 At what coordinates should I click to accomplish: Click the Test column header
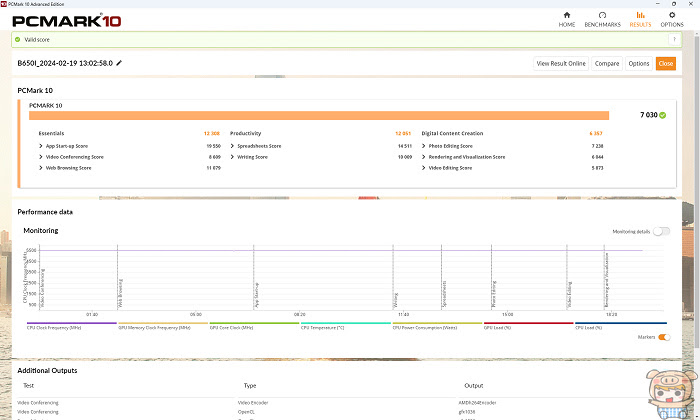pyautogui.click(x=29, y=386)
